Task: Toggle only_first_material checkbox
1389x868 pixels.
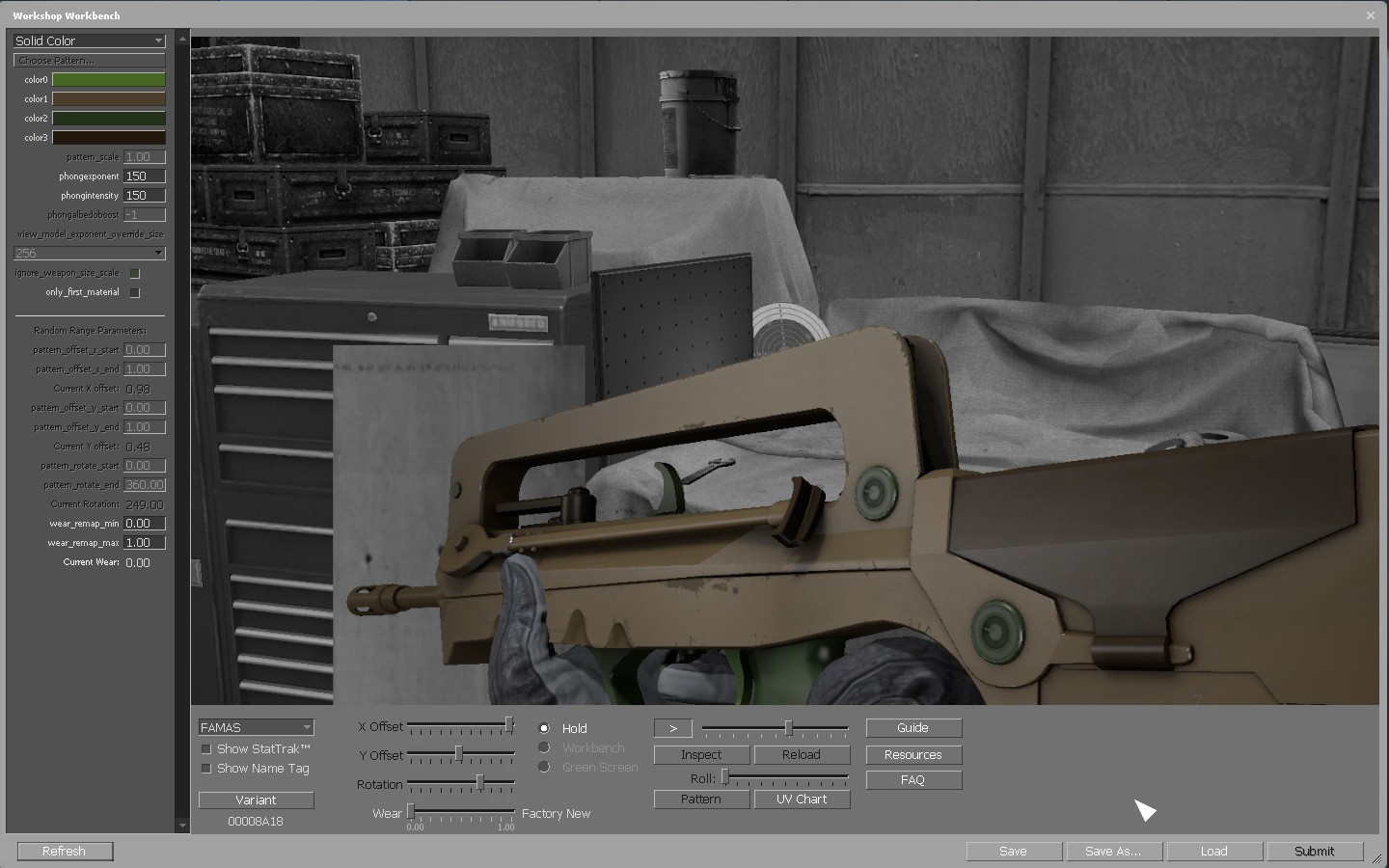Action: pyautogui.click(x=135, y=292)
